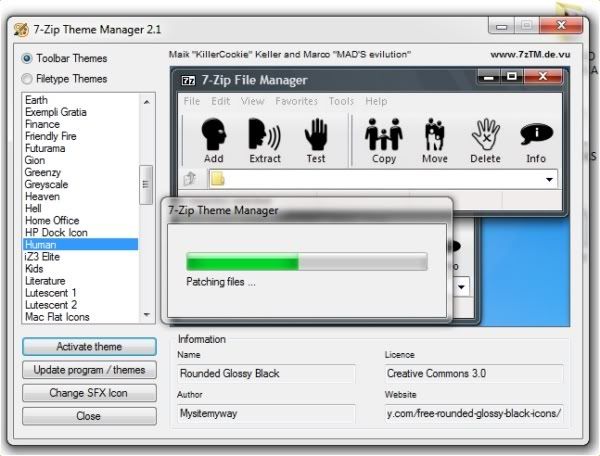Click the Delete crossed-hand icon
Image resolution: width=600 pixels, height=456 pixels.
[x=485, y=134]
